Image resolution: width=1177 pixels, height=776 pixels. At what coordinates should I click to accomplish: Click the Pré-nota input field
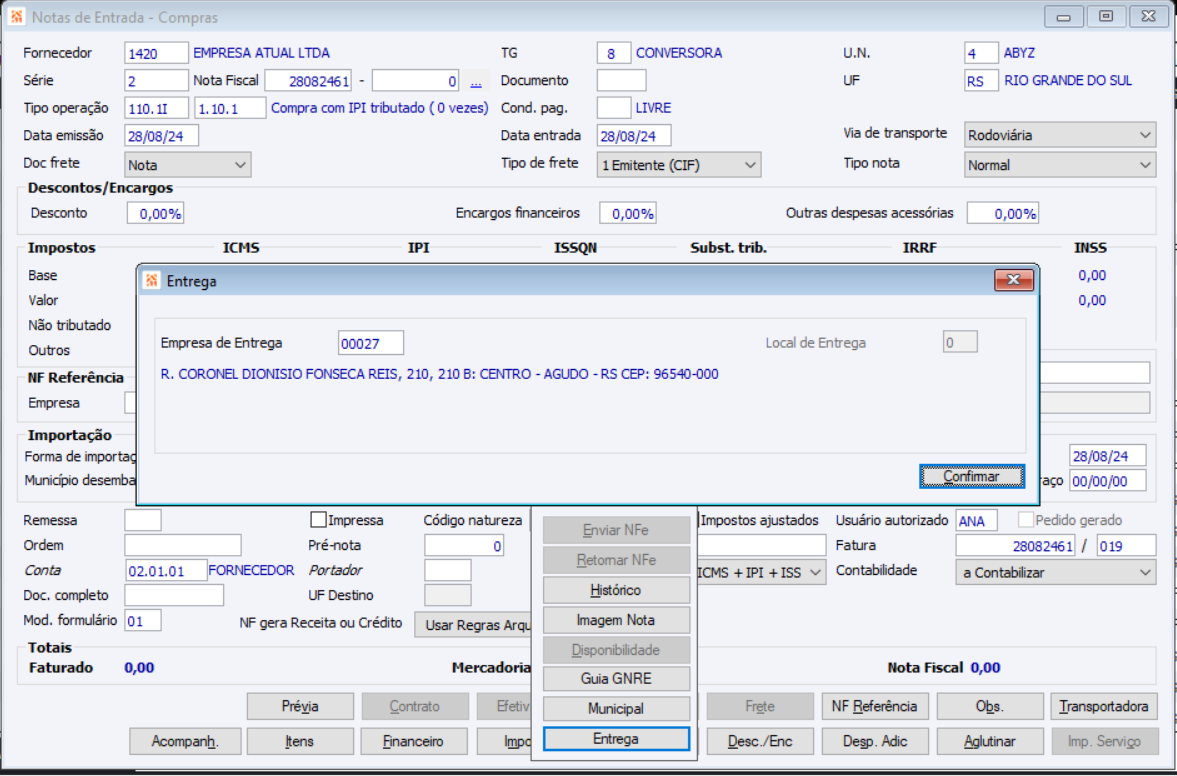pyautogui.click(x=464, y=546)
